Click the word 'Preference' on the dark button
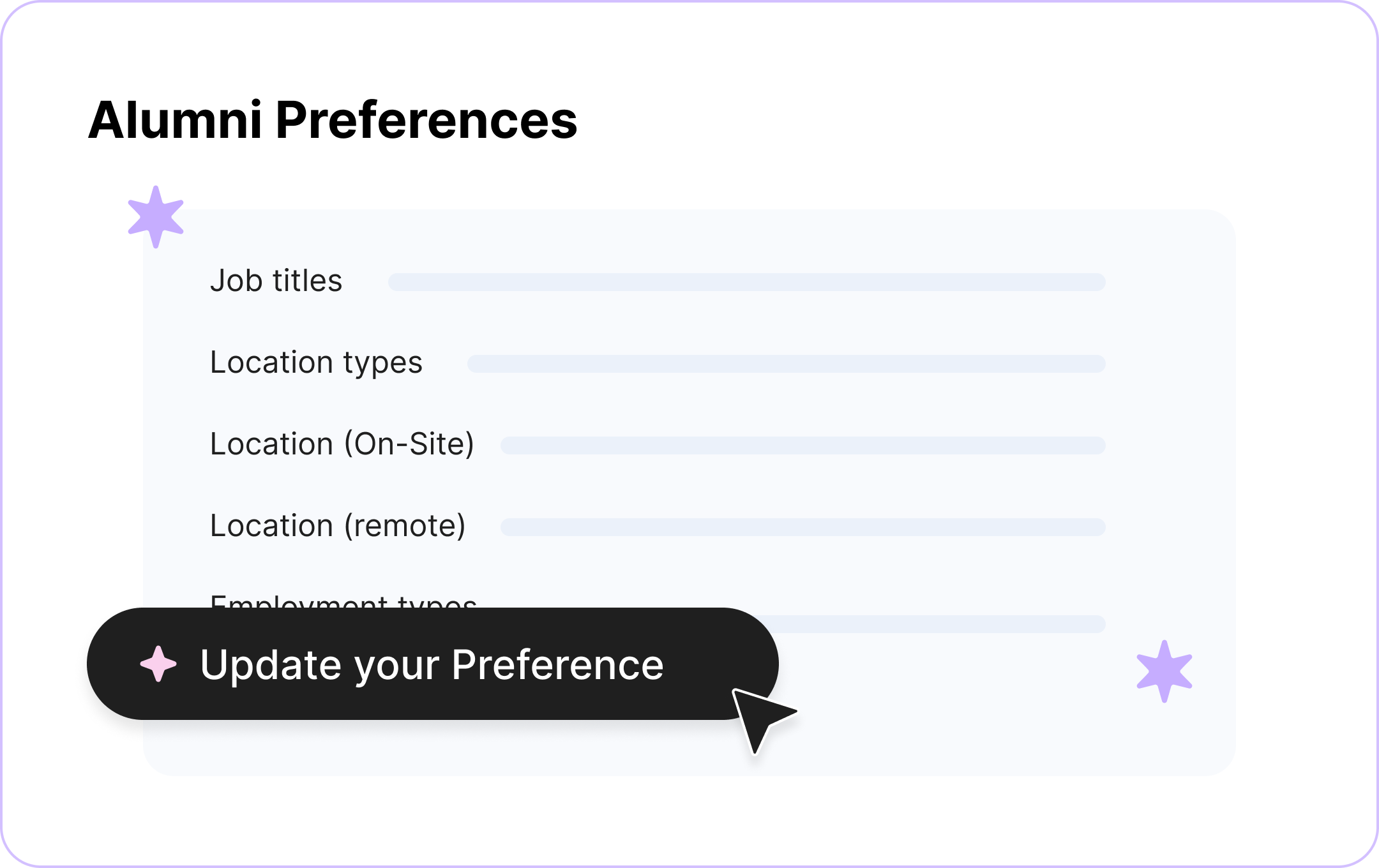 557,665
